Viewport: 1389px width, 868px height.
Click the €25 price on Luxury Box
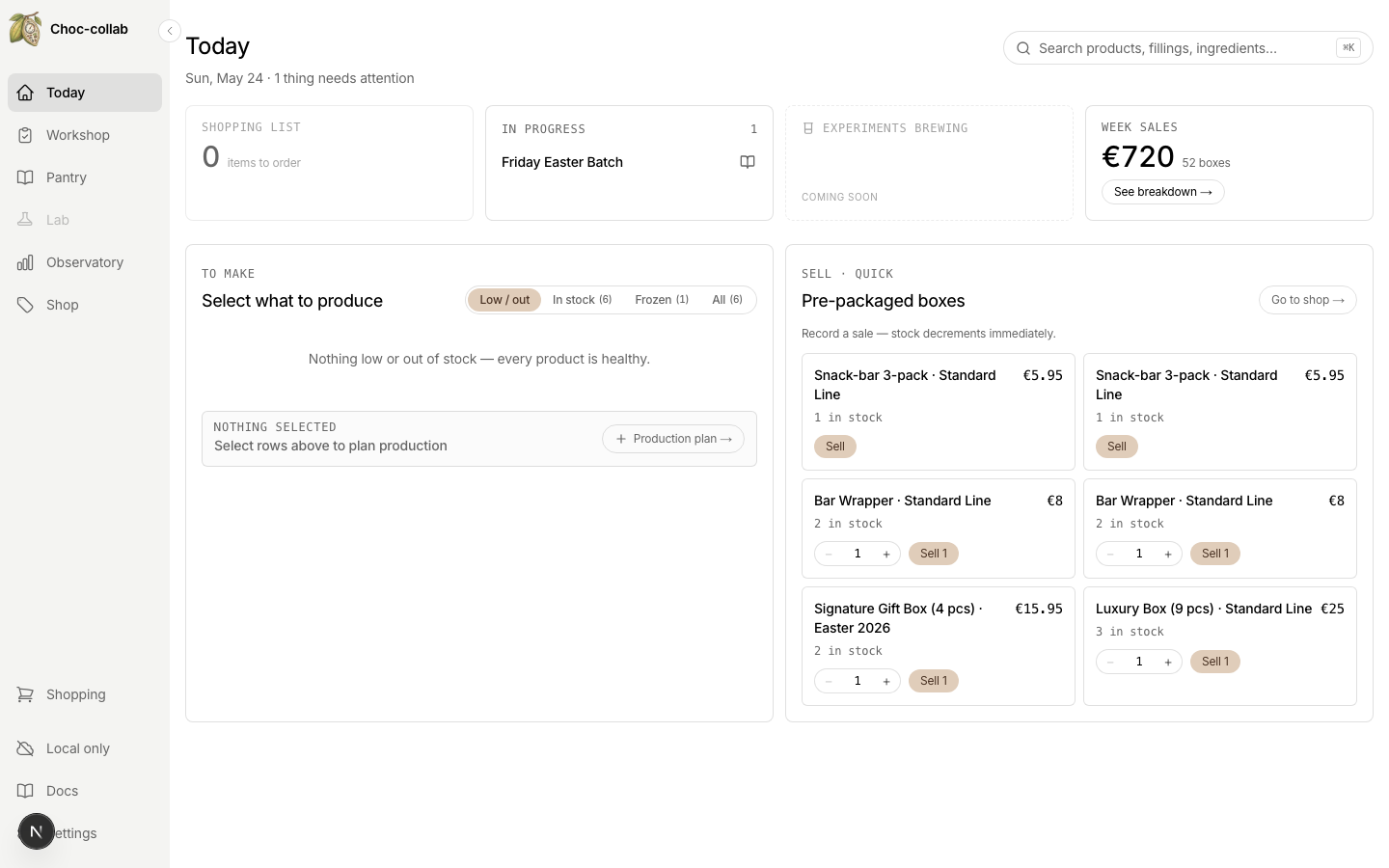tap(1332, 609)
